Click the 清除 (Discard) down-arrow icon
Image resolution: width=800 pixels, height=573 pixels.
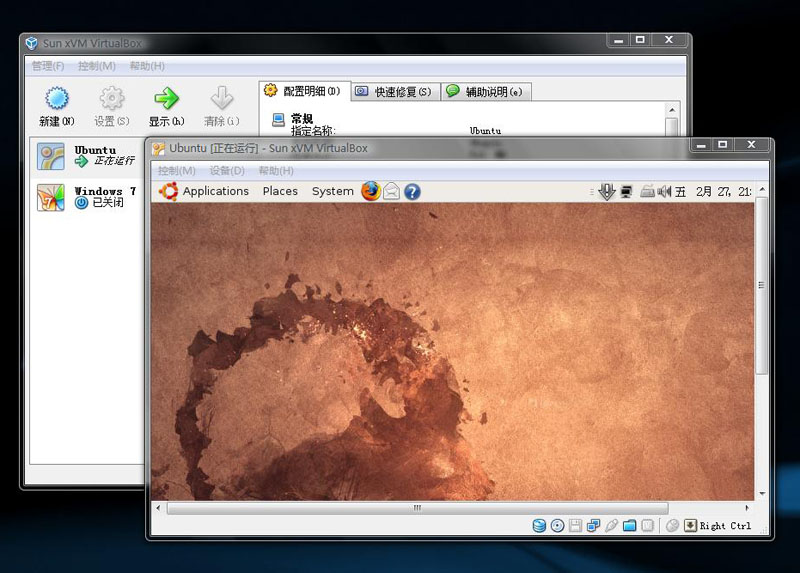pyautogui.click(x=222, y=98)
